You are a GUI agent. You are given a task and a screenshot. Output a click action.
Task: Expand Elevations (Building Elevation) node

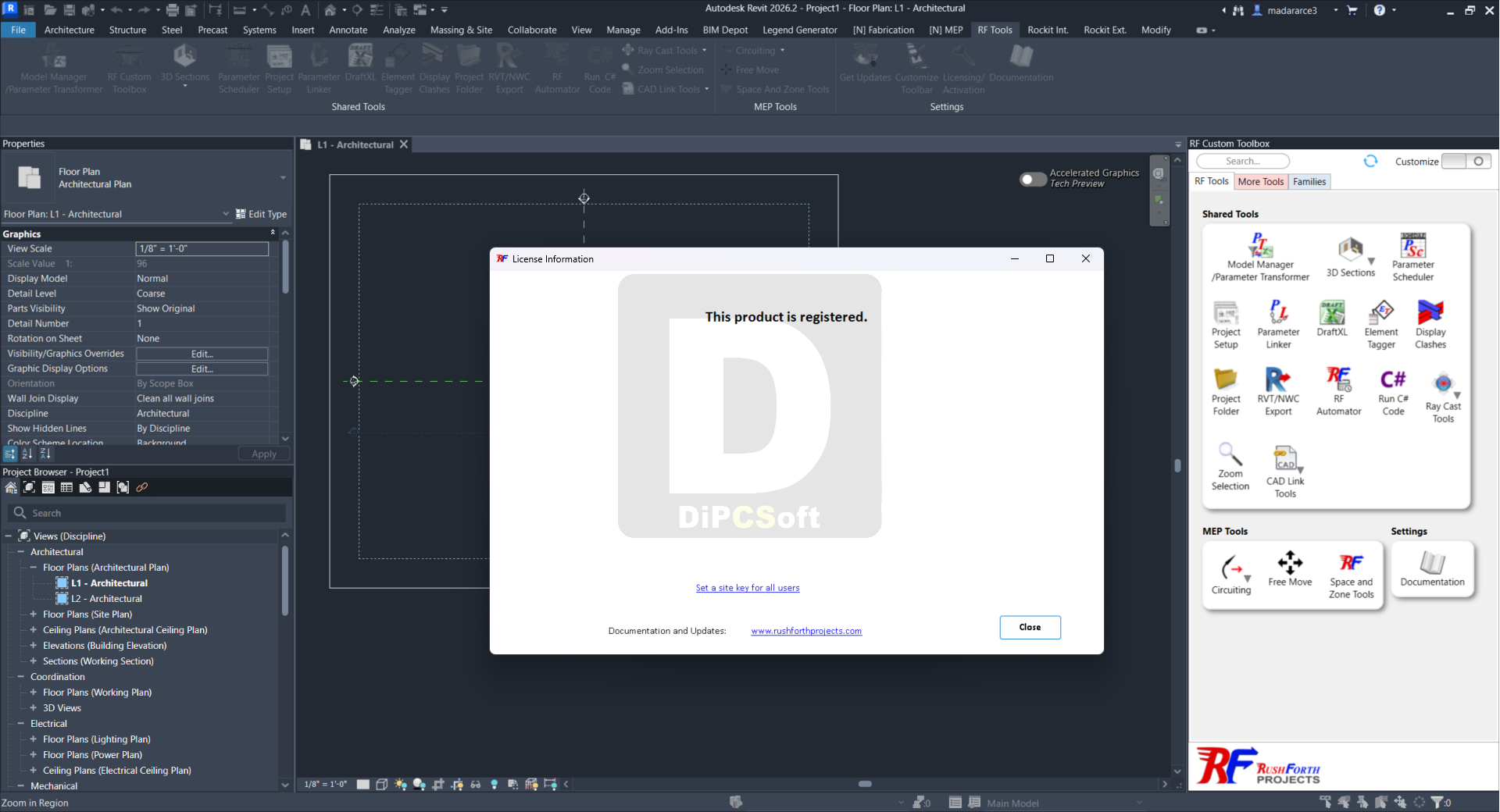[34, 646]
